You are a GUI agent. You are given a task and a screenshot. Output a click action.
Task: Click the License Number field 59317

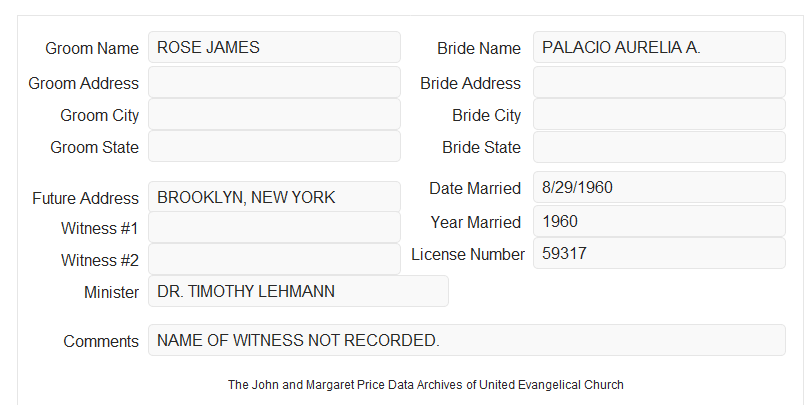point(659,253)
